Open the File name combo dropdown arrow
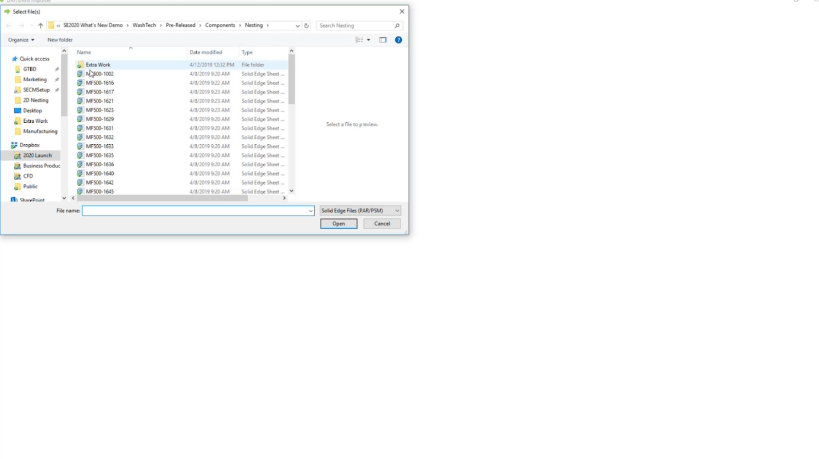Viewport: 819px width, 459px height. [x=310, y=211]
